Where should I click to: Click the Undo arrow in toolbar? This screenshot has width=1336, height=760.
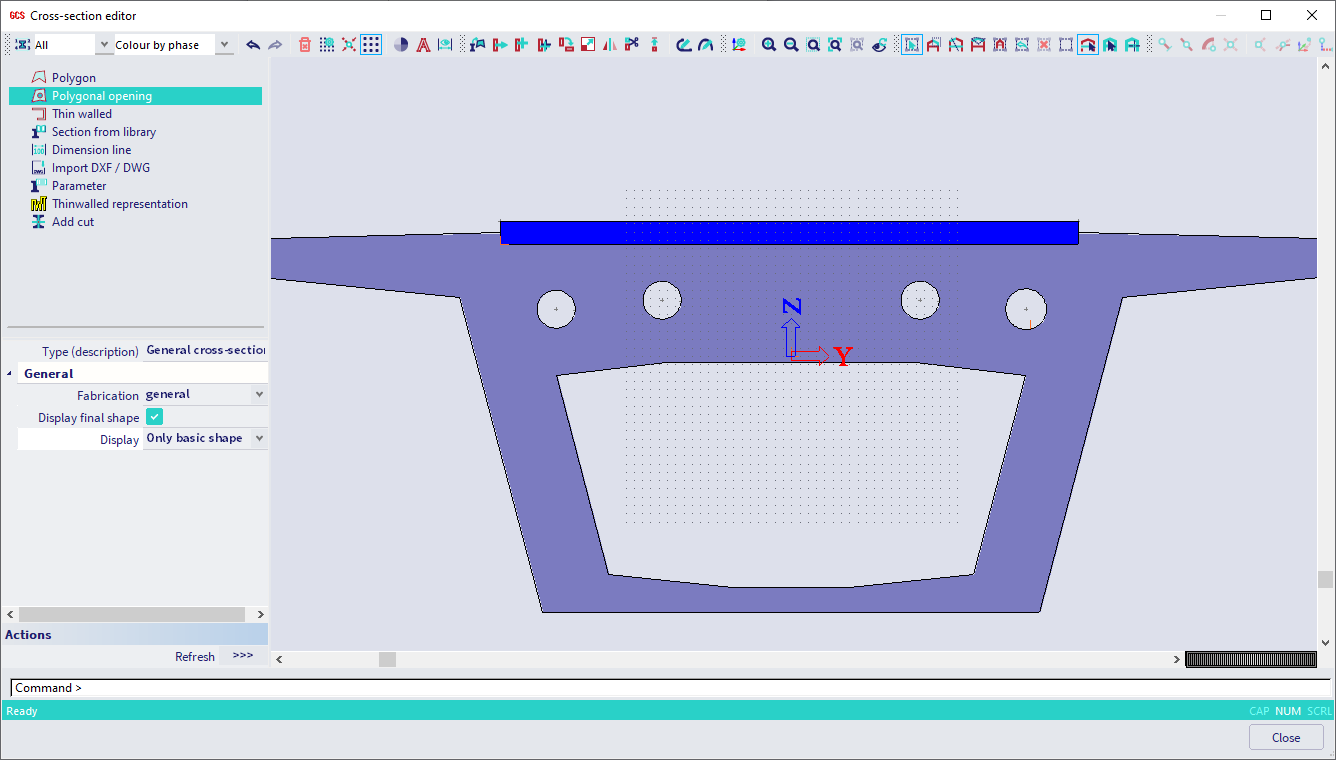click(253, 45)
